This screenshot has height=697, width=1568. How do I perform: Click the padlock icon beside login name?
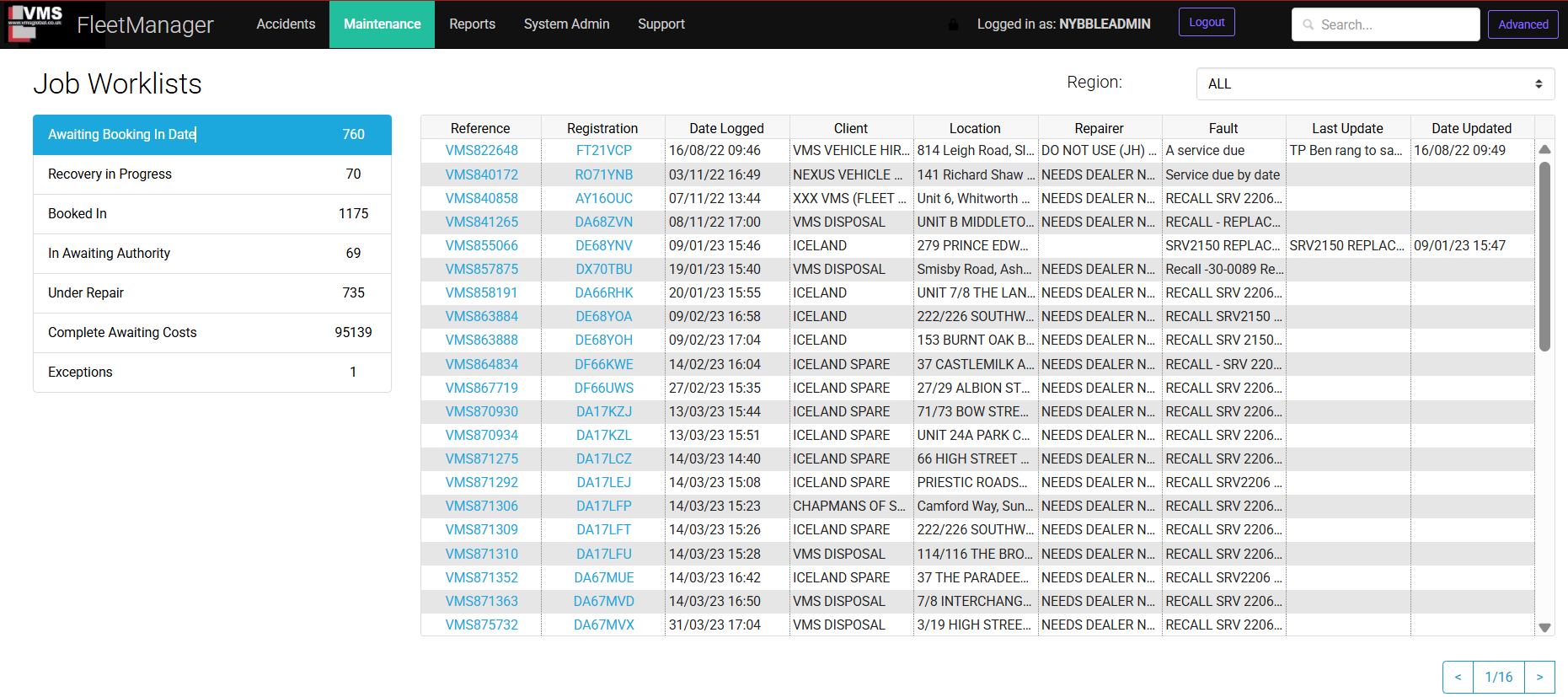(953, 24)
